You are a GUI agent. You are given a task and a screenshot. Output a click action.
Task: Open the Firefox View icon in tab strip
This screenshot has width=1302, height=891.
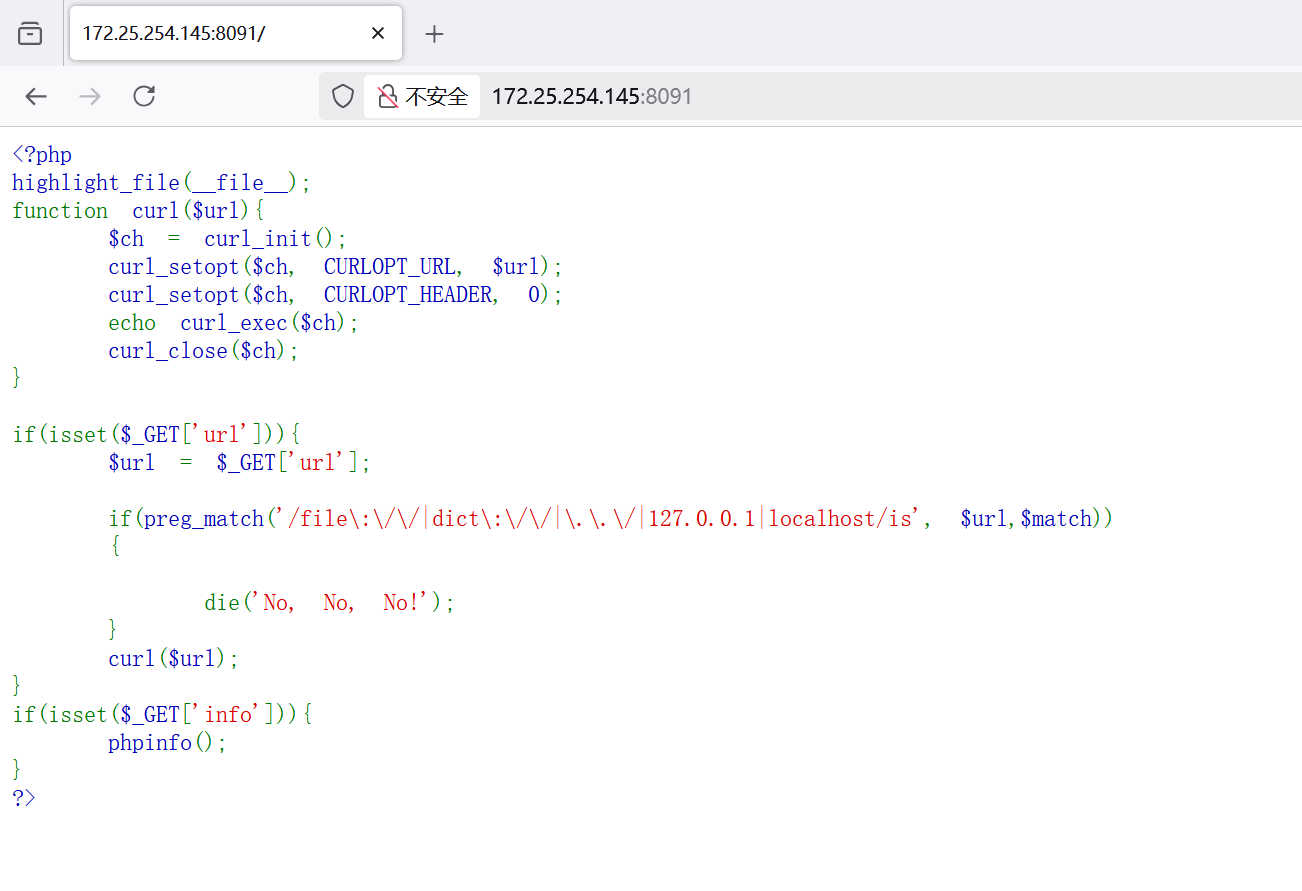pyautogui.click(x=30, y=34)
